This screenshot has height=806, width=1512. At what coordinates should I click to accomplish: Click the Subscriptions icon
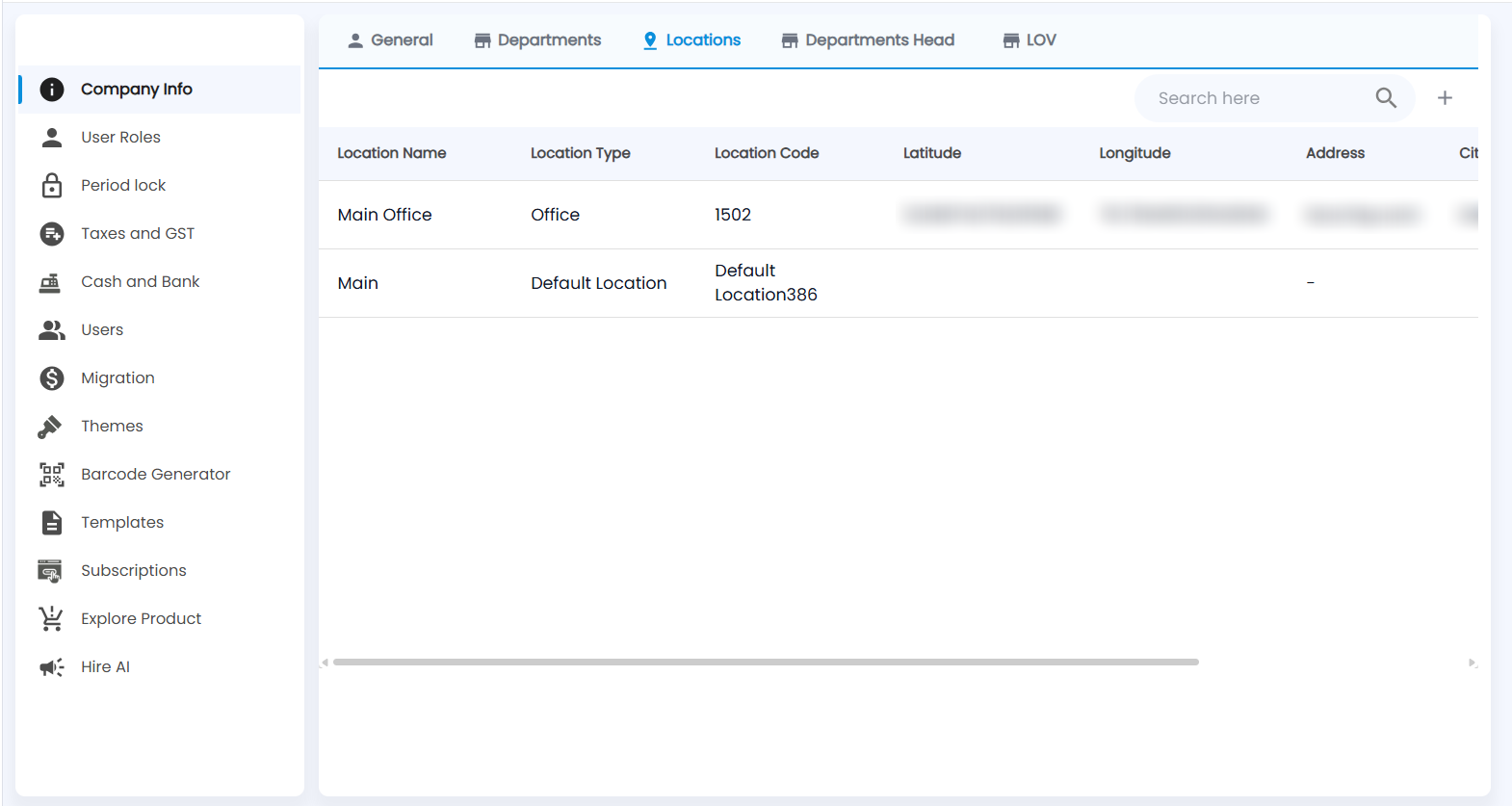(50, 571)
